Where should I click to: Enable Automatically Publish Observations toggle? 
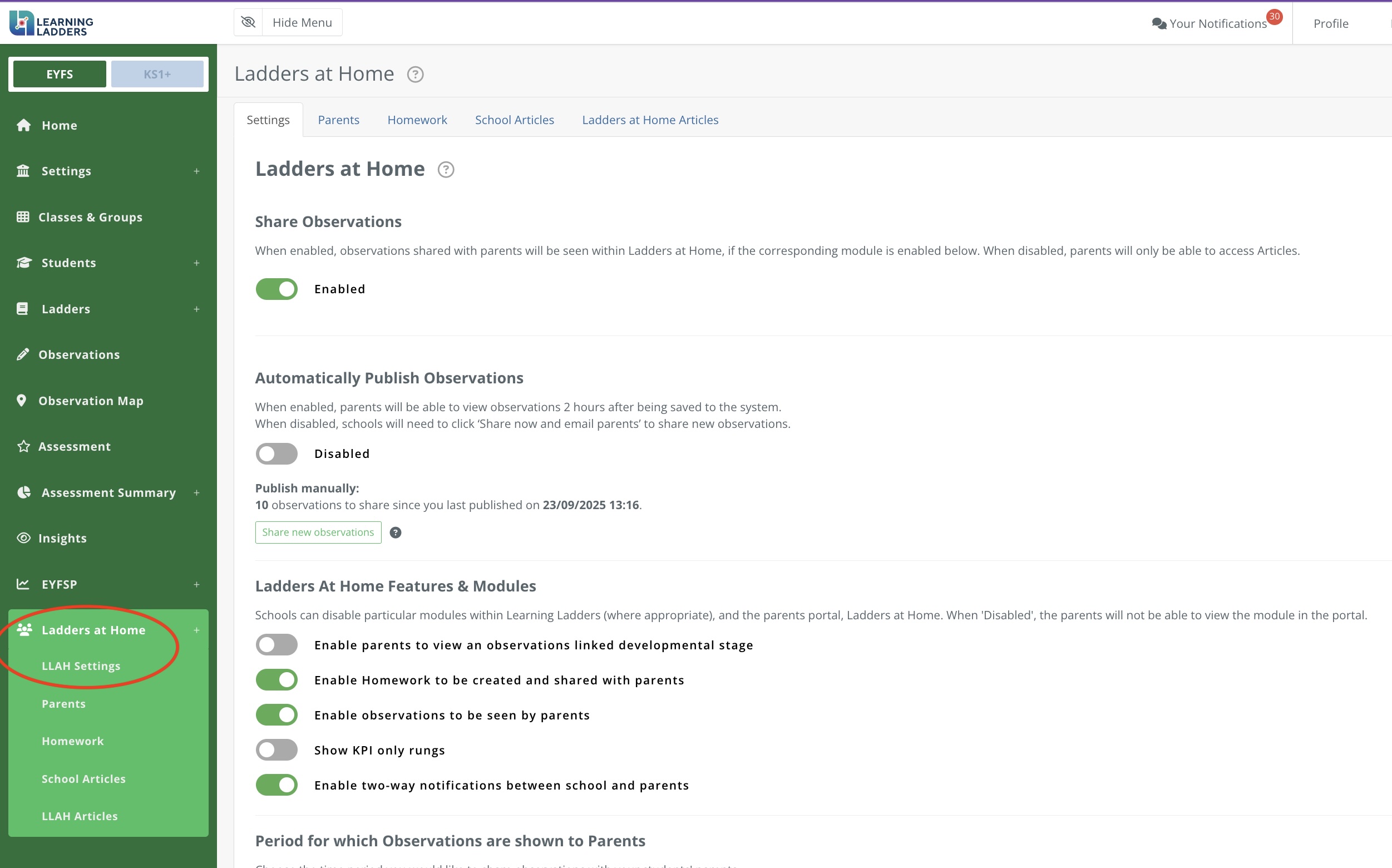click(277, 453)
